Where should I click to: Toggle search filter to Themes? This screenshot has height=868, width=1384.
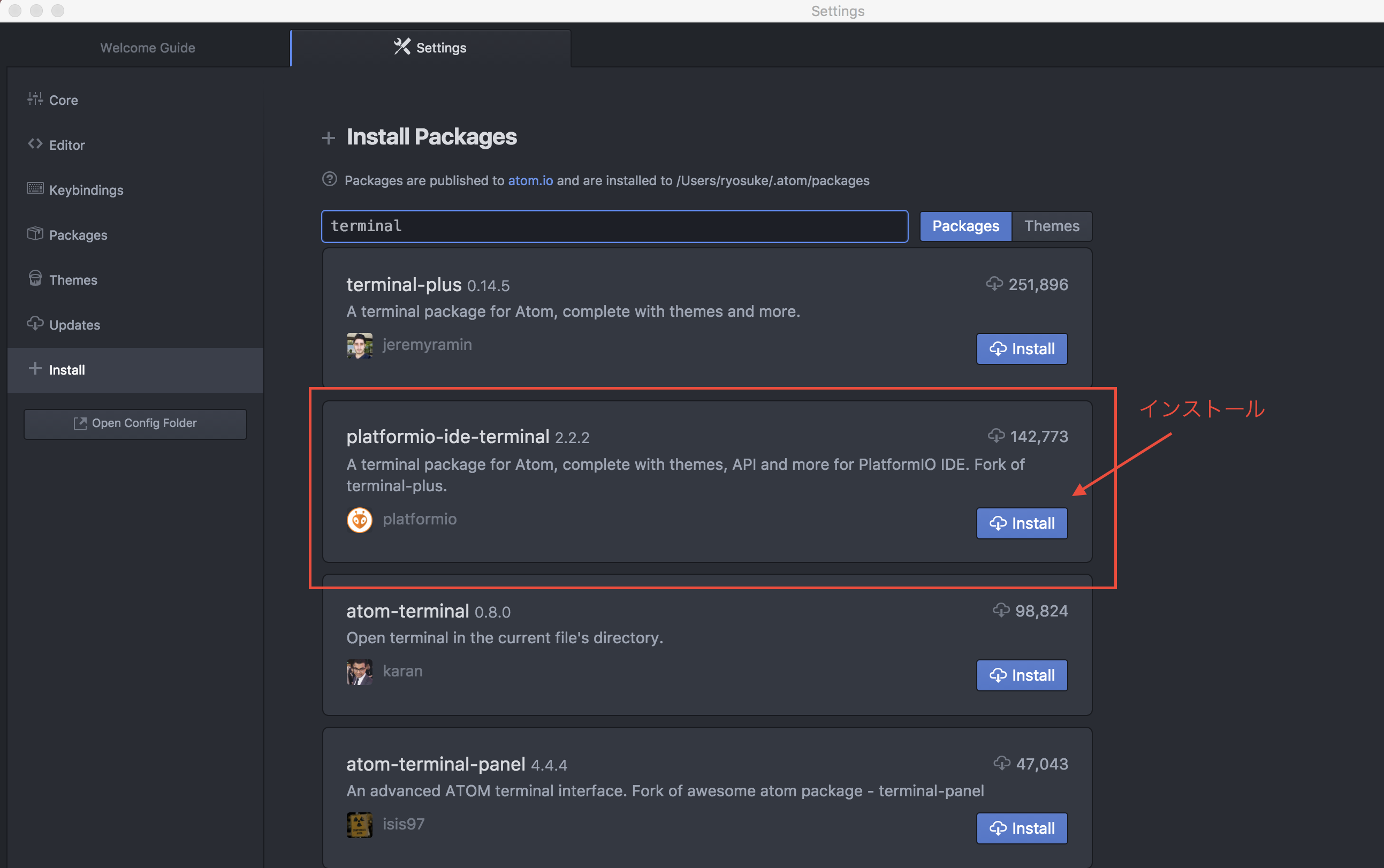coord(1052,226)
